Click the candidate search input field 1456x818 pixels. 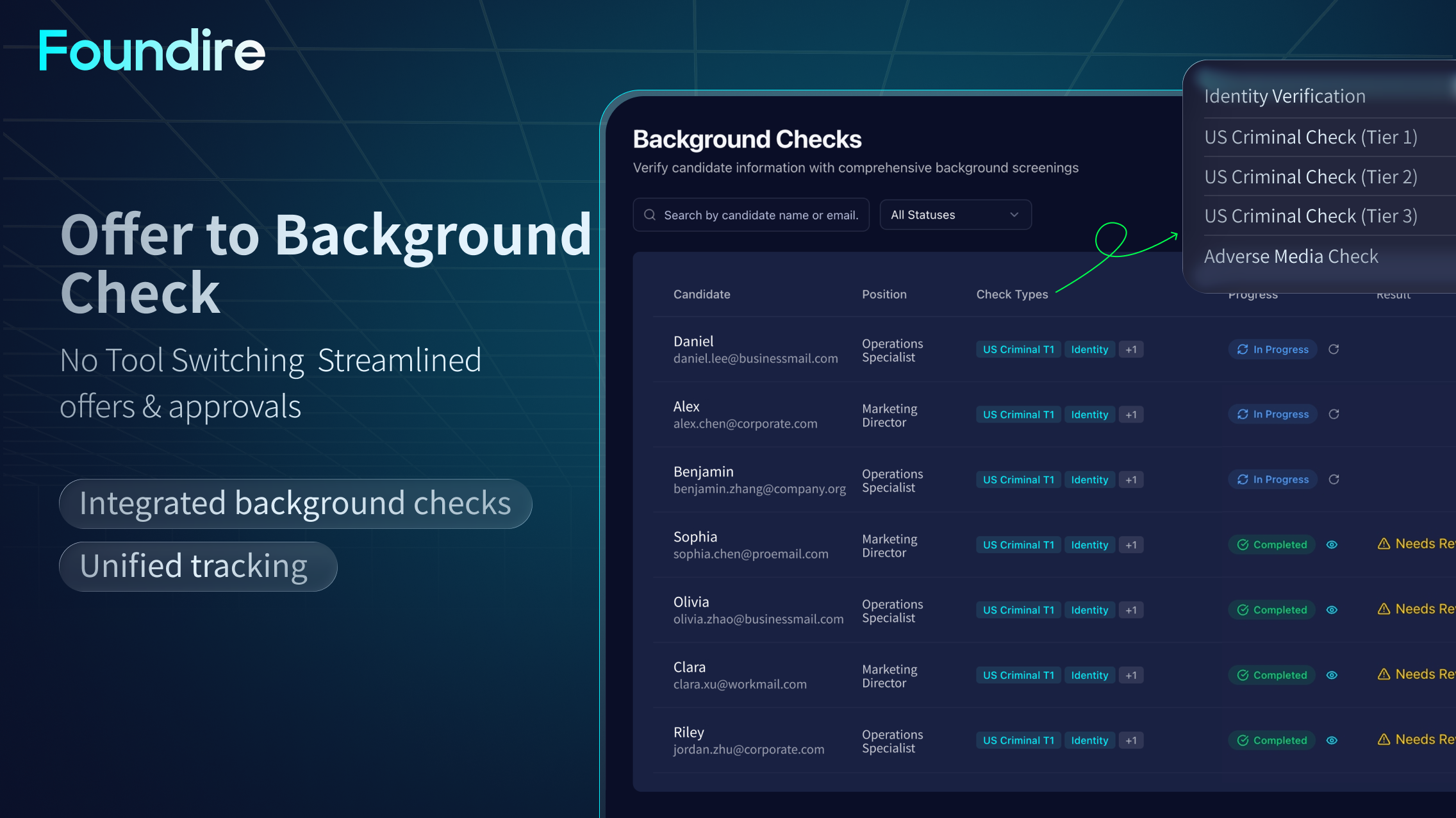pyautogui.click(x=750, y=215)
